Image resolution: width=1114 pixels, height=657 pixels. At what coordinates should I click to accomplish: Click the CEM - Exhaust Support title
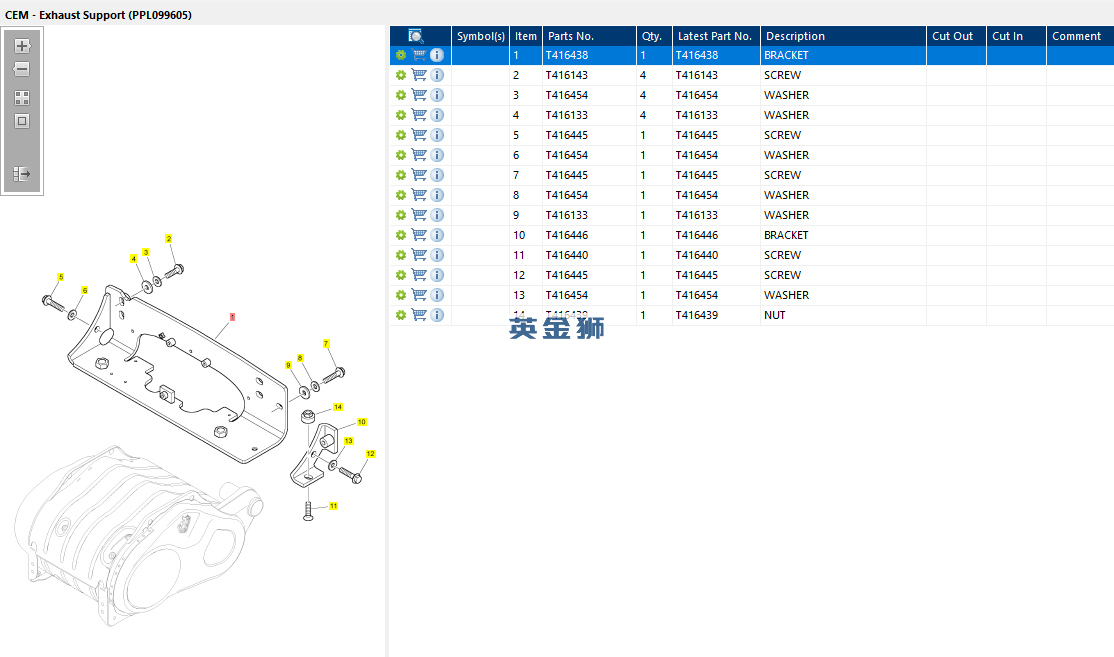point(98,15)
